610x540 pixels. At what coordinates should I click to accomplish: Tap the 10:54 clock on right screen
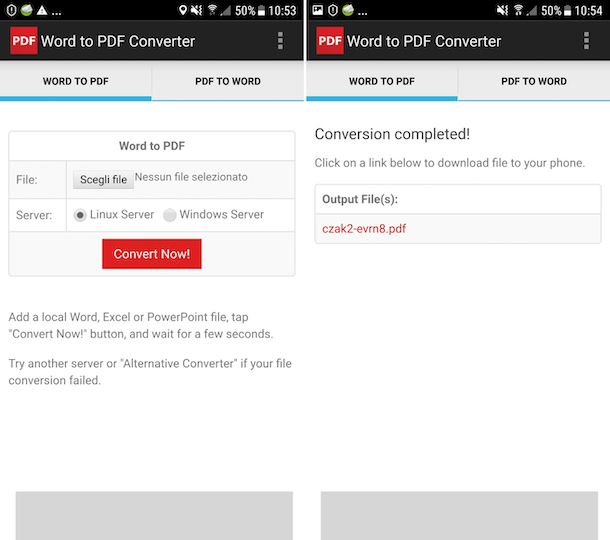(x=588, y=11)
